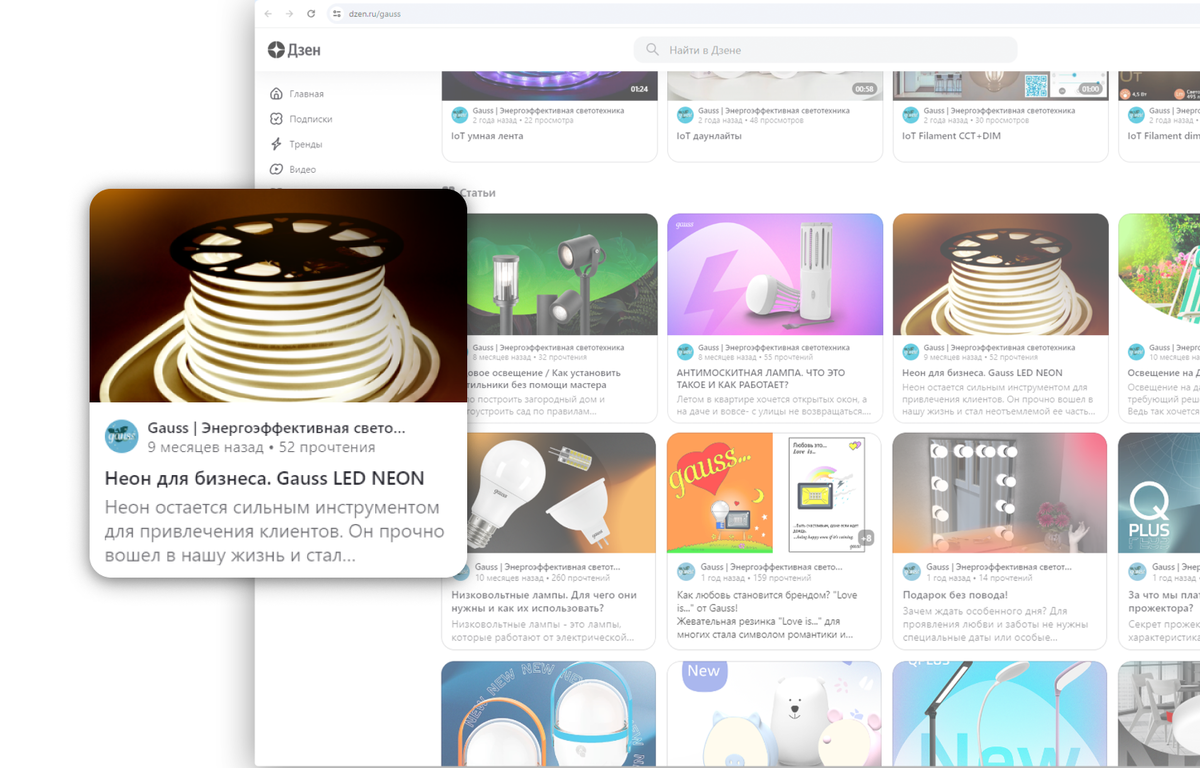This screenshot has width=1200, height=768.
Task: Click channel name above Подарок без повода title
Action: (x=999, y=567)
